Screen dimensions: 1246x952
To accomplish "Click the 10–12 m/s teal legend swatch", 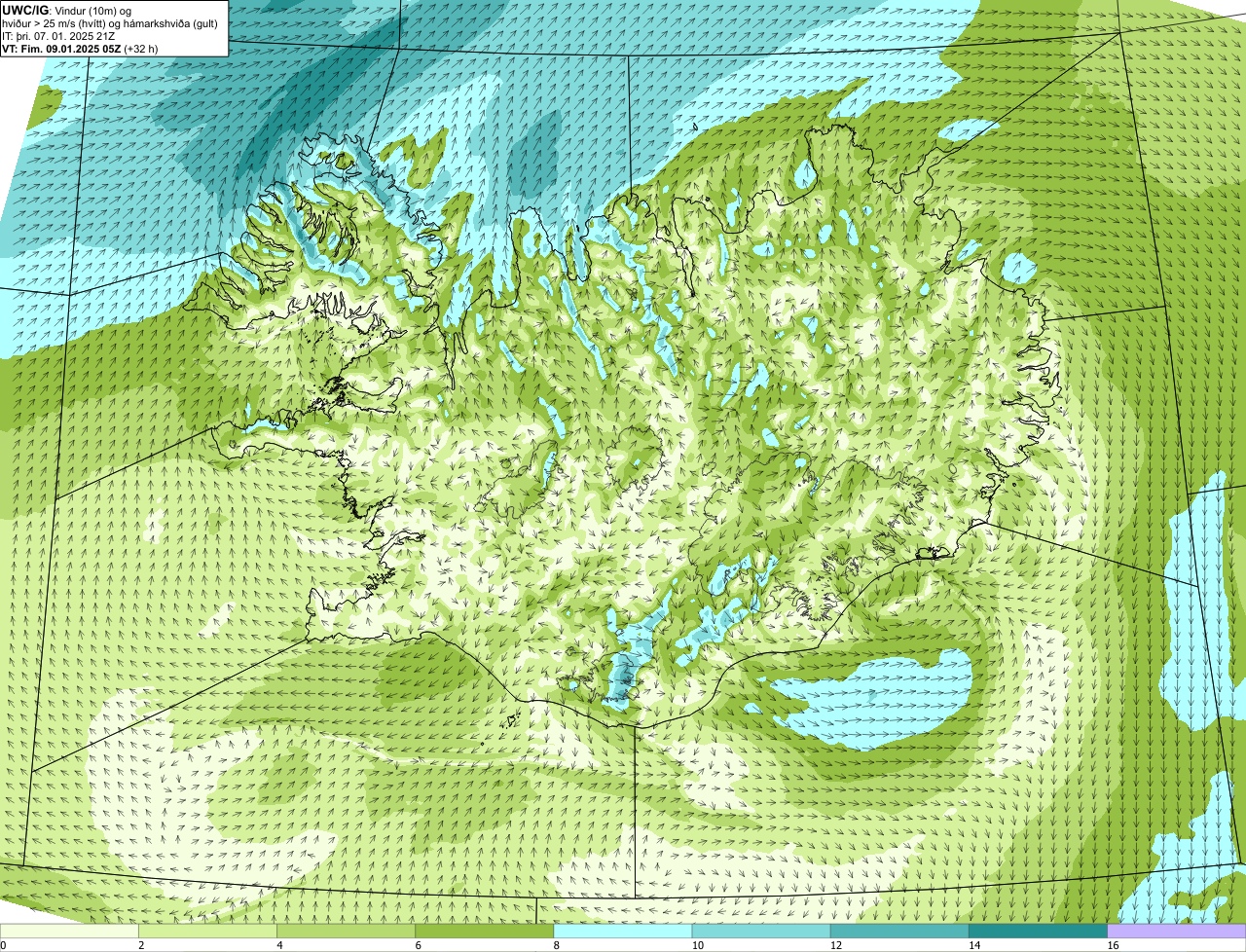I will pyautogui.click(x=762, y=931).
